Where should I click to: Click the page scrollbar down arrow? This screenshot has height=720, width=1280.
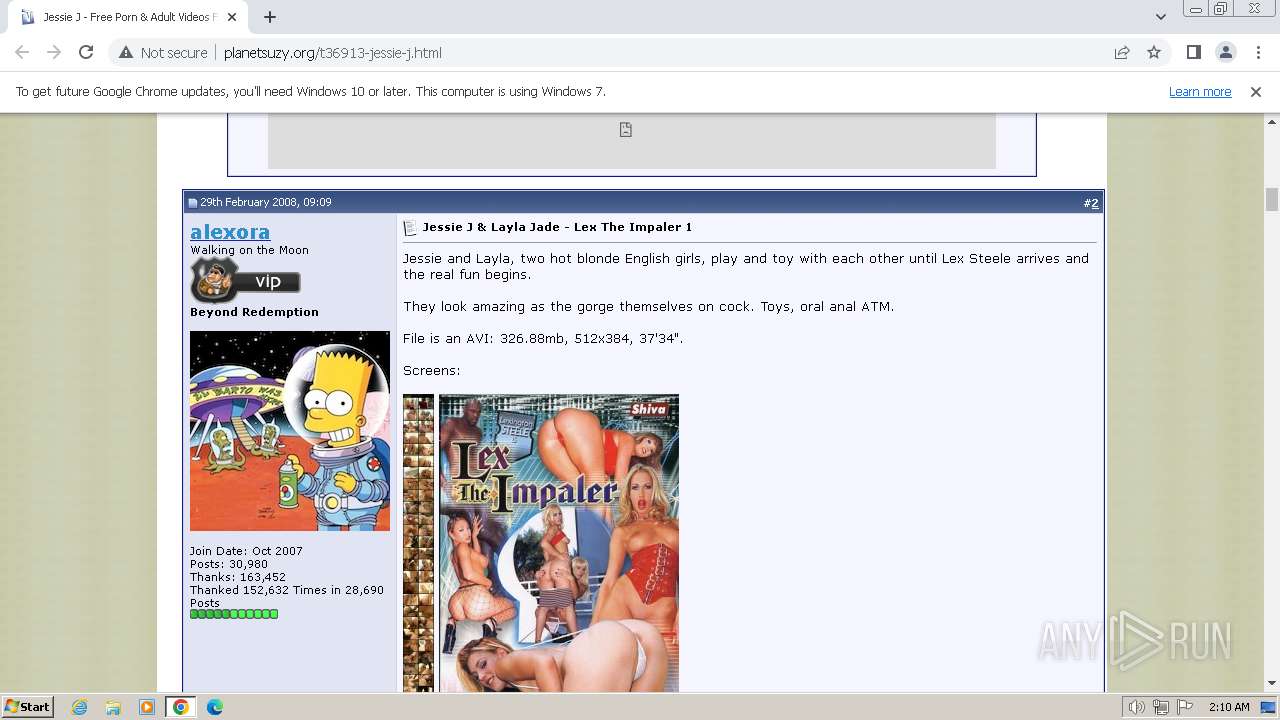coord(1272,684)
